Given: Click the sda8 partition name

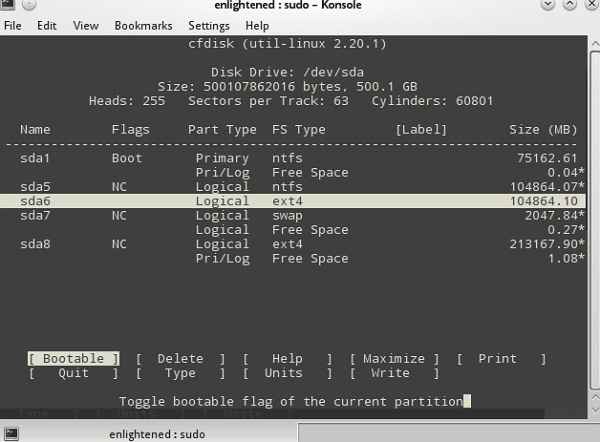Looking at the screenshot, I should pyautogui.click(x=35, y=244).
